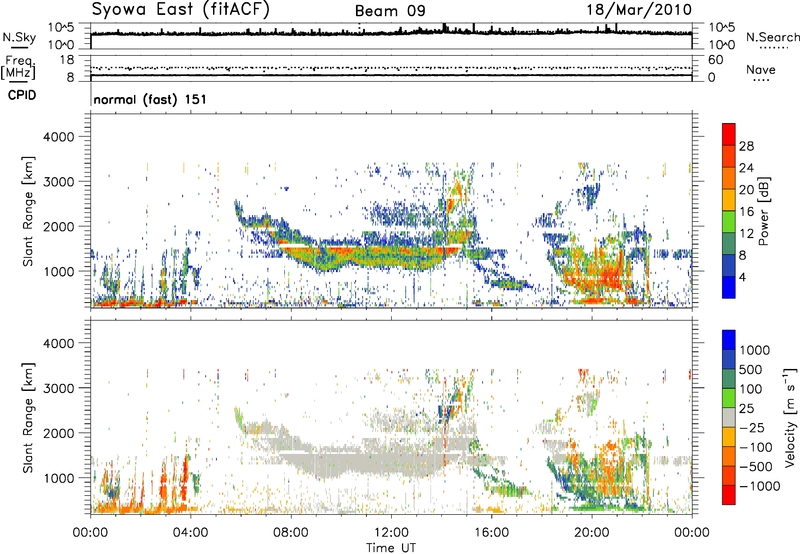Click the "08:00" time tick label

pyautogui.click(x=290, y=533)
